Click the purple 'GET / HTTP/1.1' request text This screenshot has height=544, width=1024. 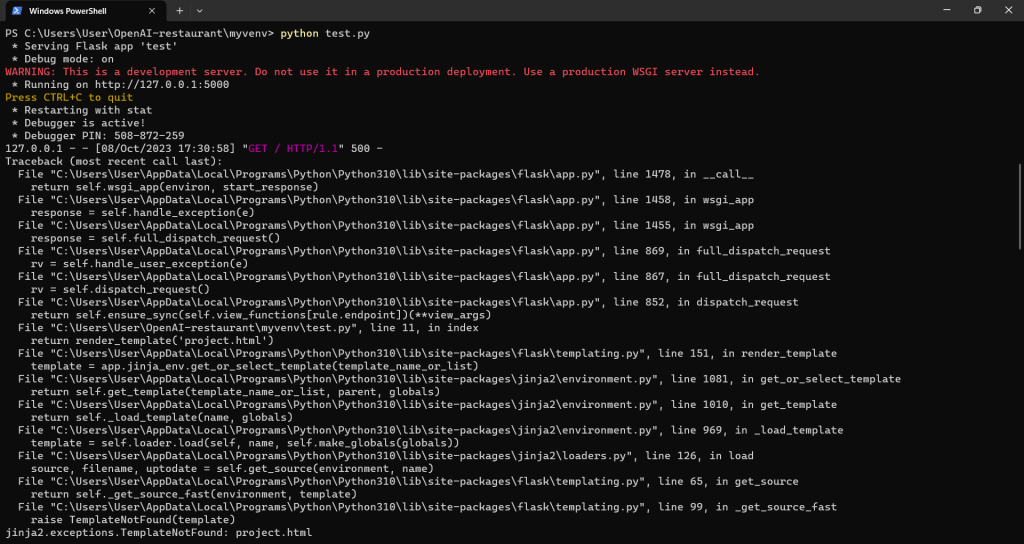point(293,149)
